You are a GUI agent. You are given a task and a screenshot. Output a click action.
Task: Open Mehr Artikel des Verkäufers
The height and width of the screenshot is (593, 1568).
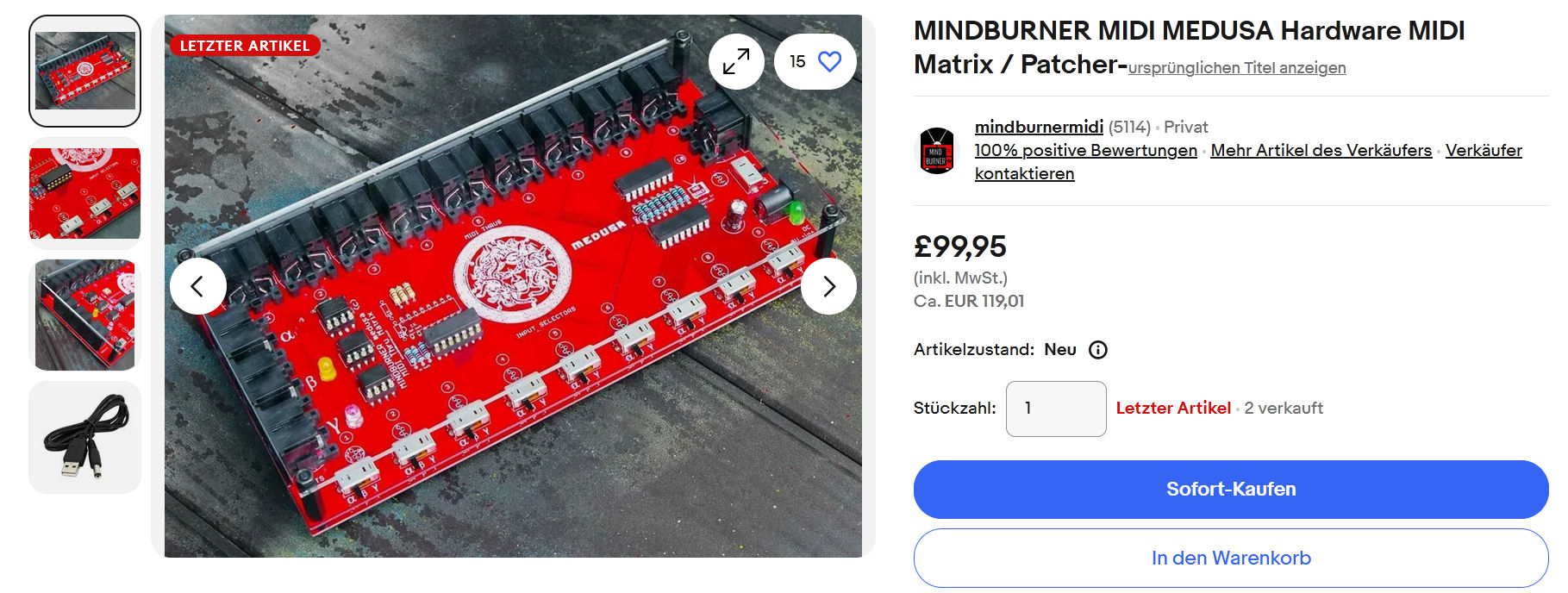pos(1321,150)
